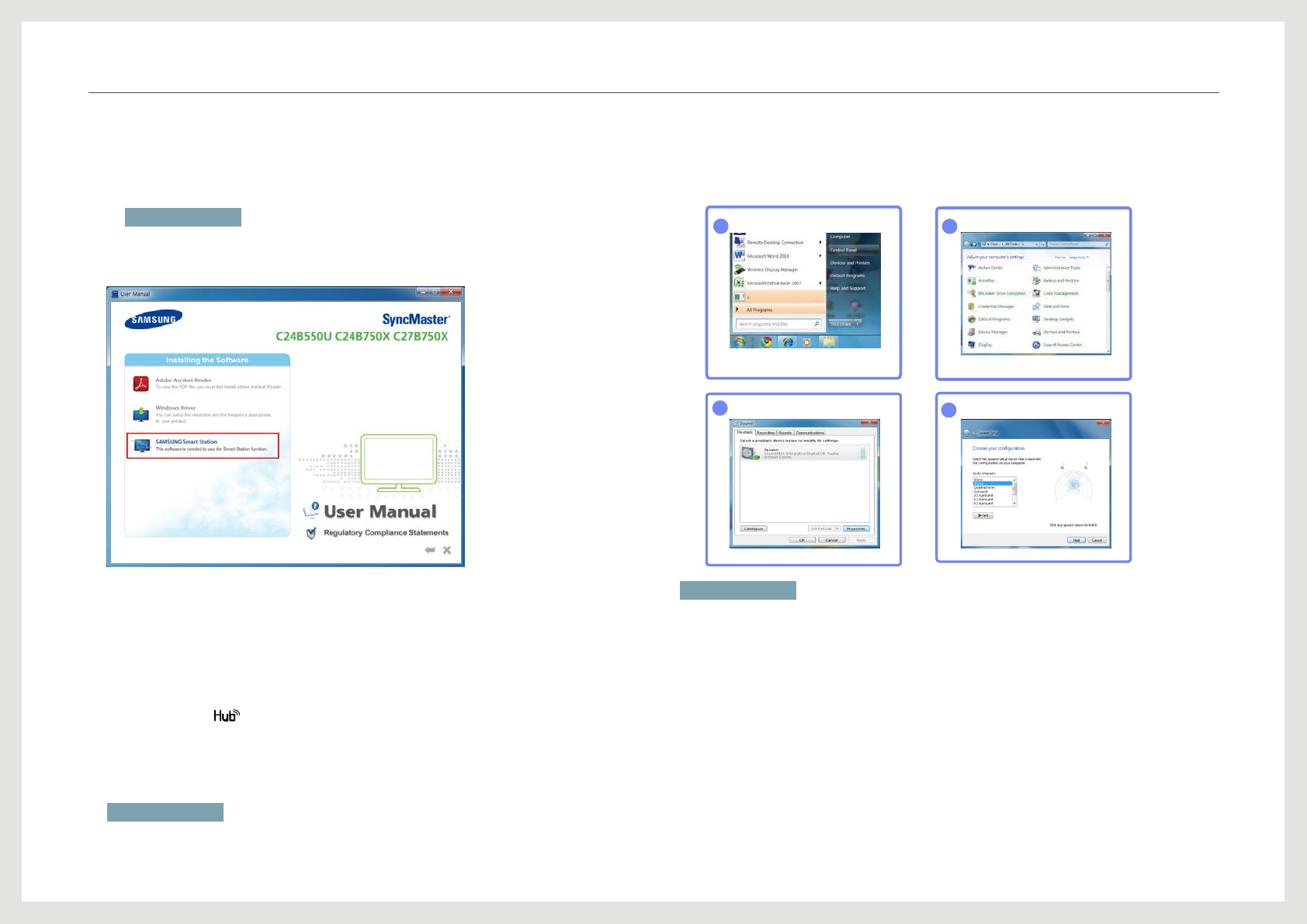
Task: Click the Shut down button
Action: (841, 324)
